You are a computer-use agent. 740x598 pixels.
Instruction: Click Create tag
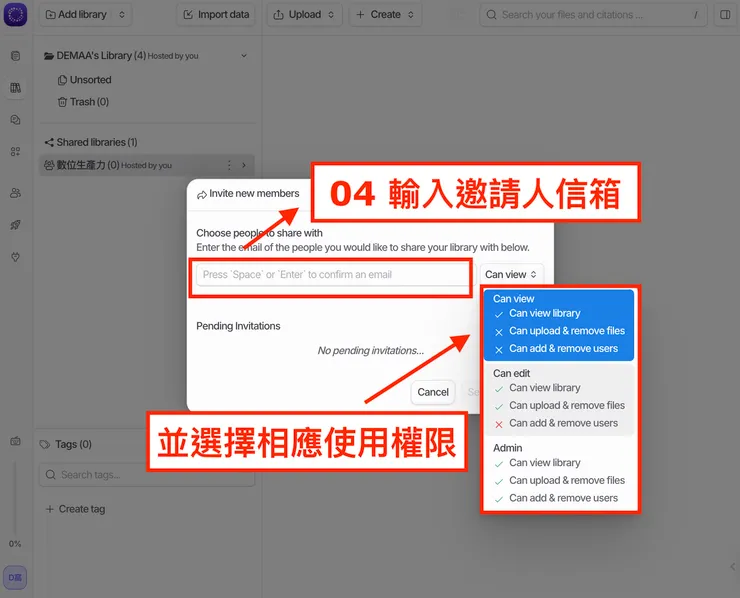pyautogui.click(x=76, y=509)
